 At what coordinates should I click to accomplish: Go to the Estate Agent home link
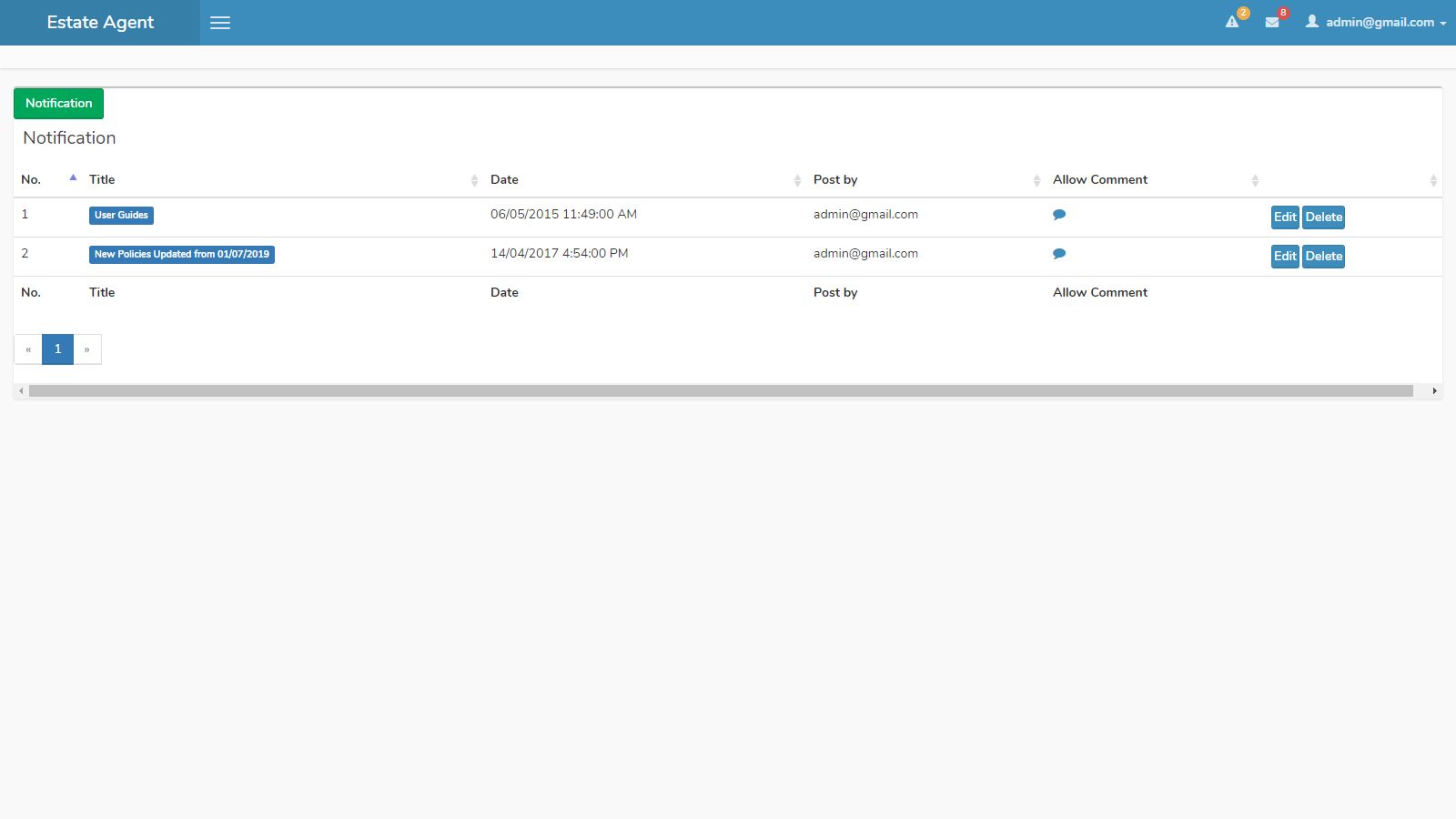[100, 23]
